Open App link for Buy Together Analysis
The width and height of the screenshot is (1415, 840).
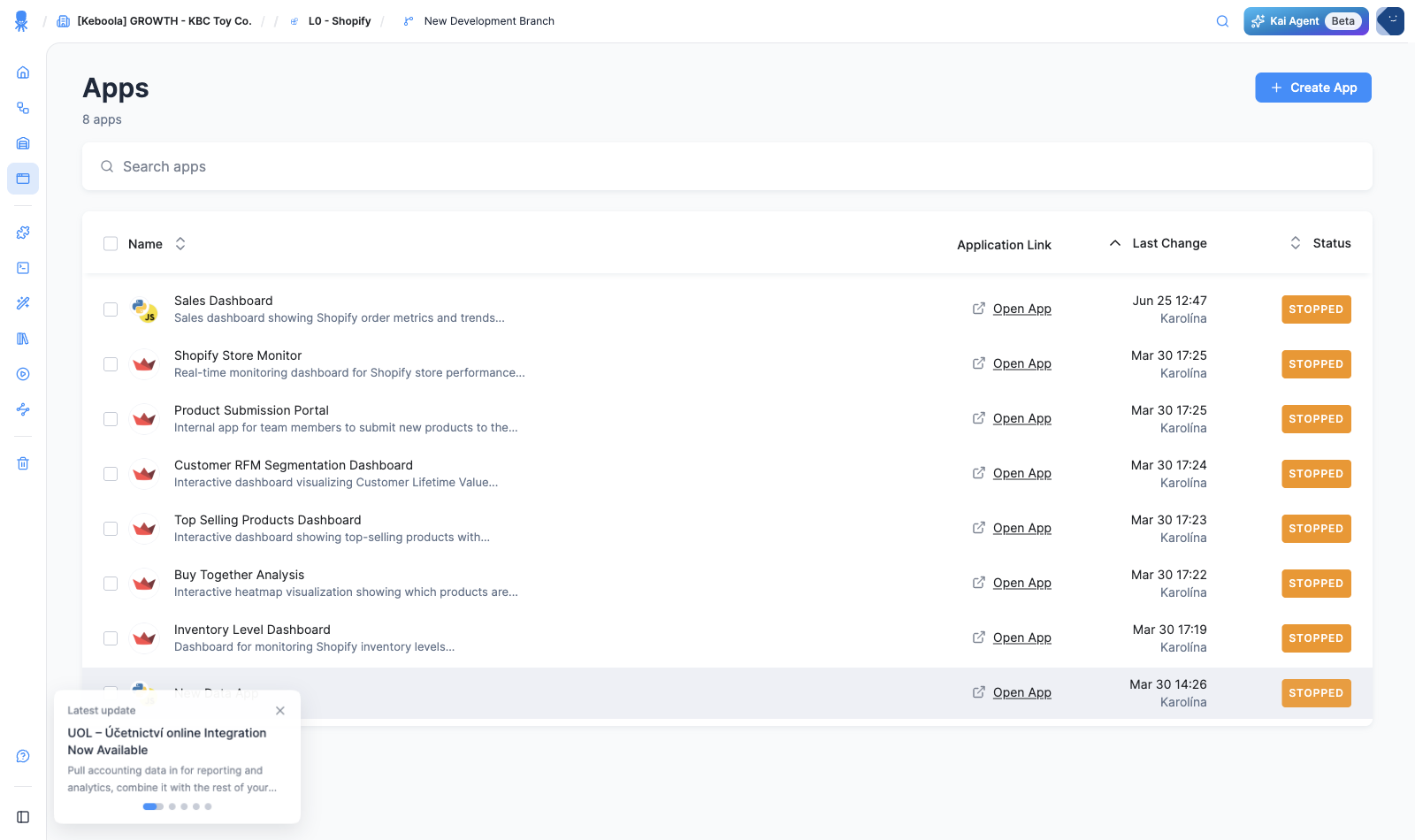click(x=1022, y=583)
